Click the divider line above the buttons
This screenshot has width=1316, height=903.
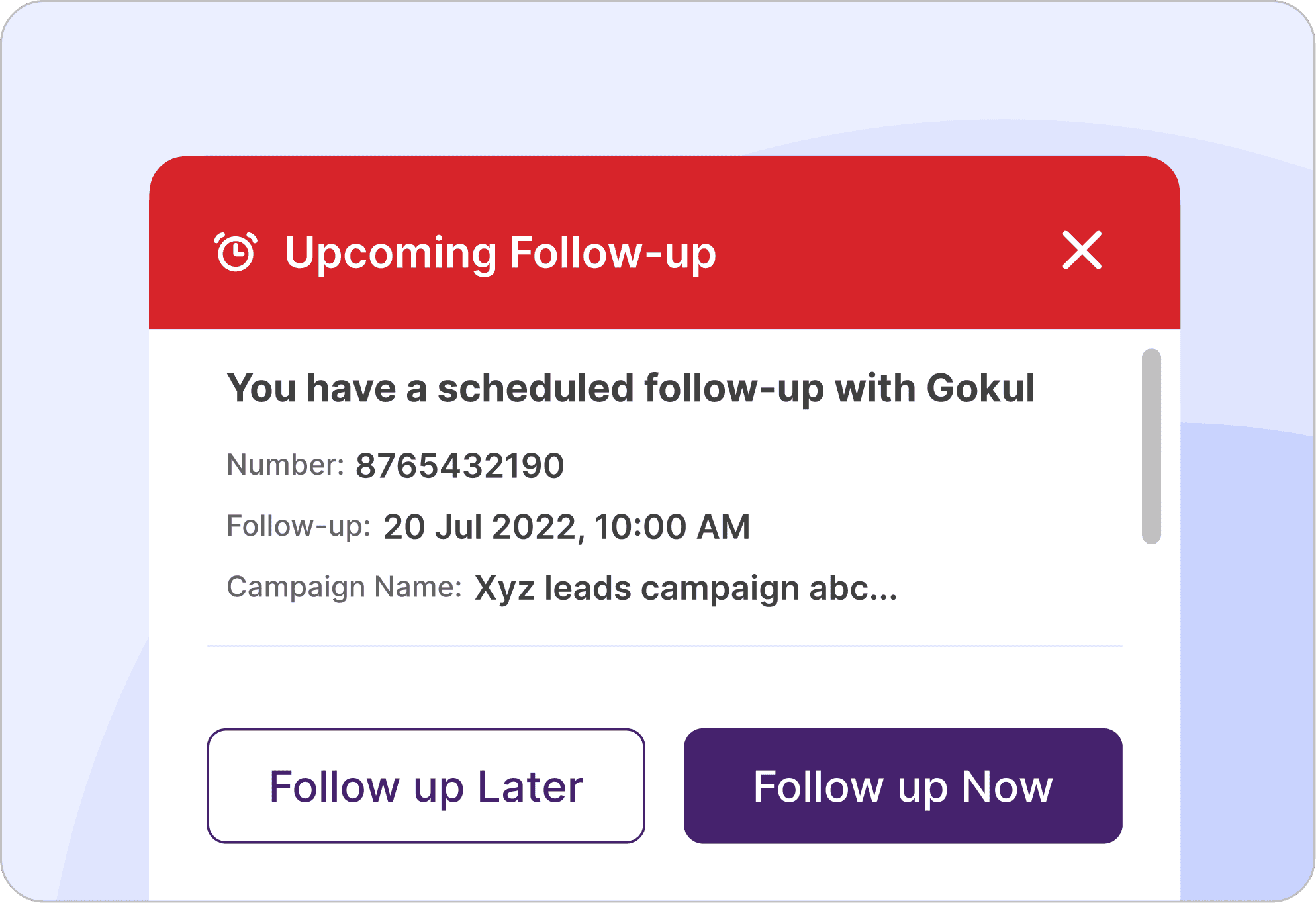point(664,645)
